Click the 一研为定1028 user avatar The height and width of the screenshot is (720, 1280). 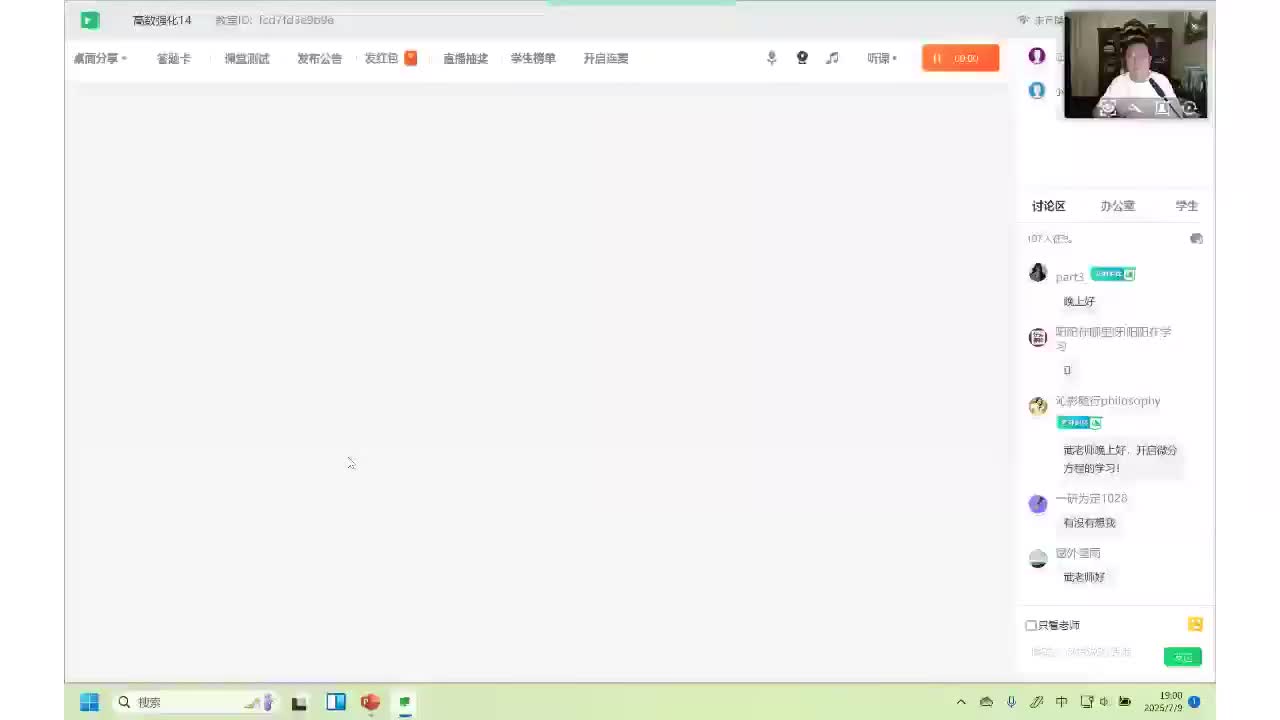1038,504
